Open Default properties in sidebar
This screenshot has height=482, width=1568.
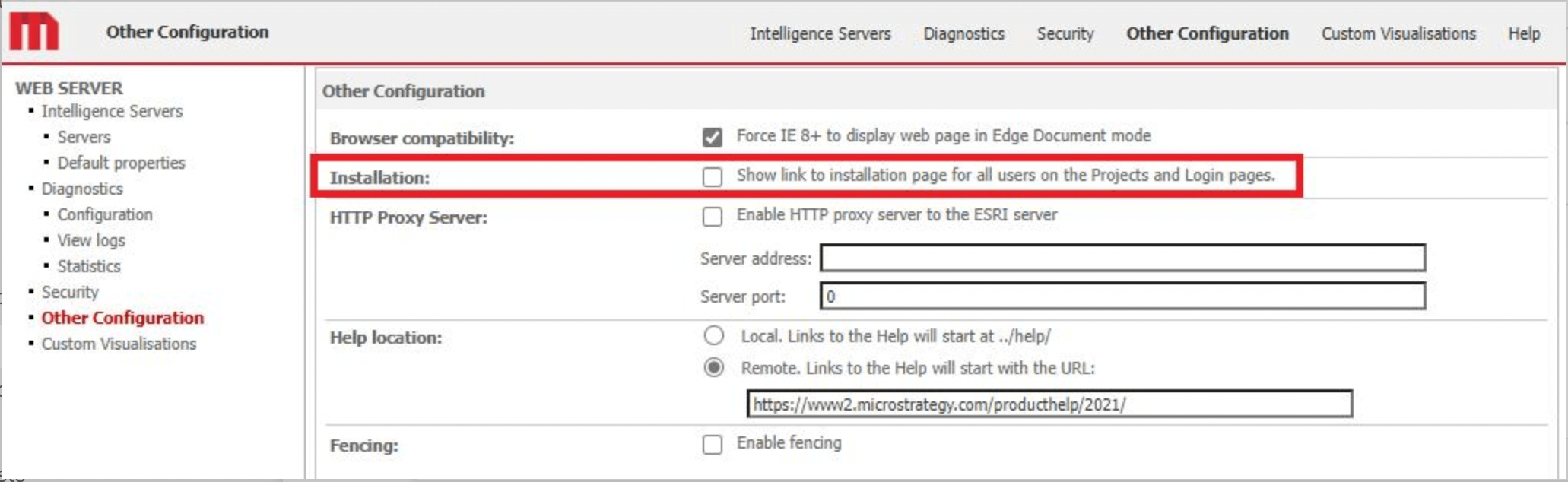point(121,163)
